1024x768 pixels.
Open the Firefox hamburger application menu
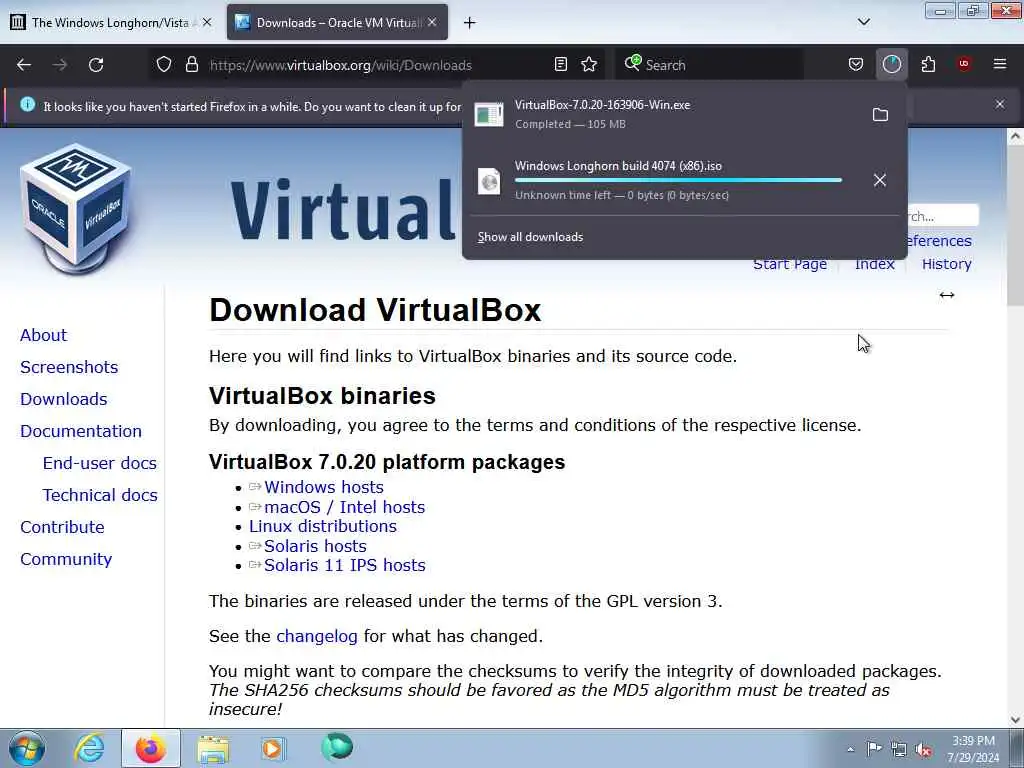coord(1000,64)
